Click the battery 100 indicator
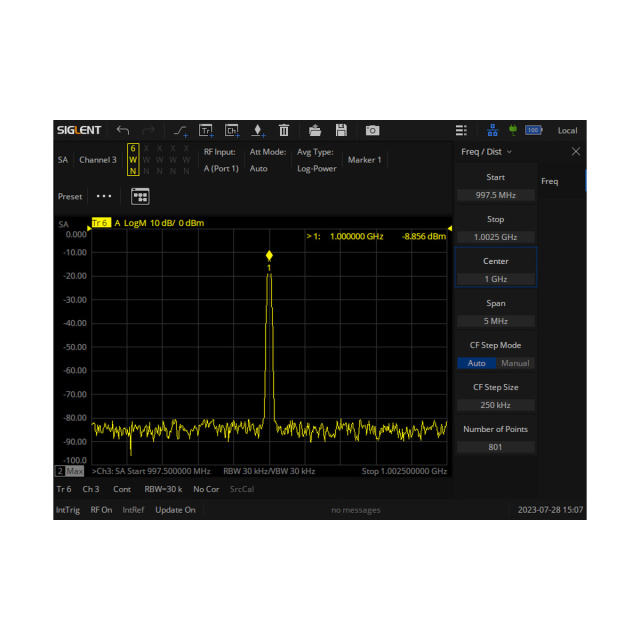 coord(533,130)
